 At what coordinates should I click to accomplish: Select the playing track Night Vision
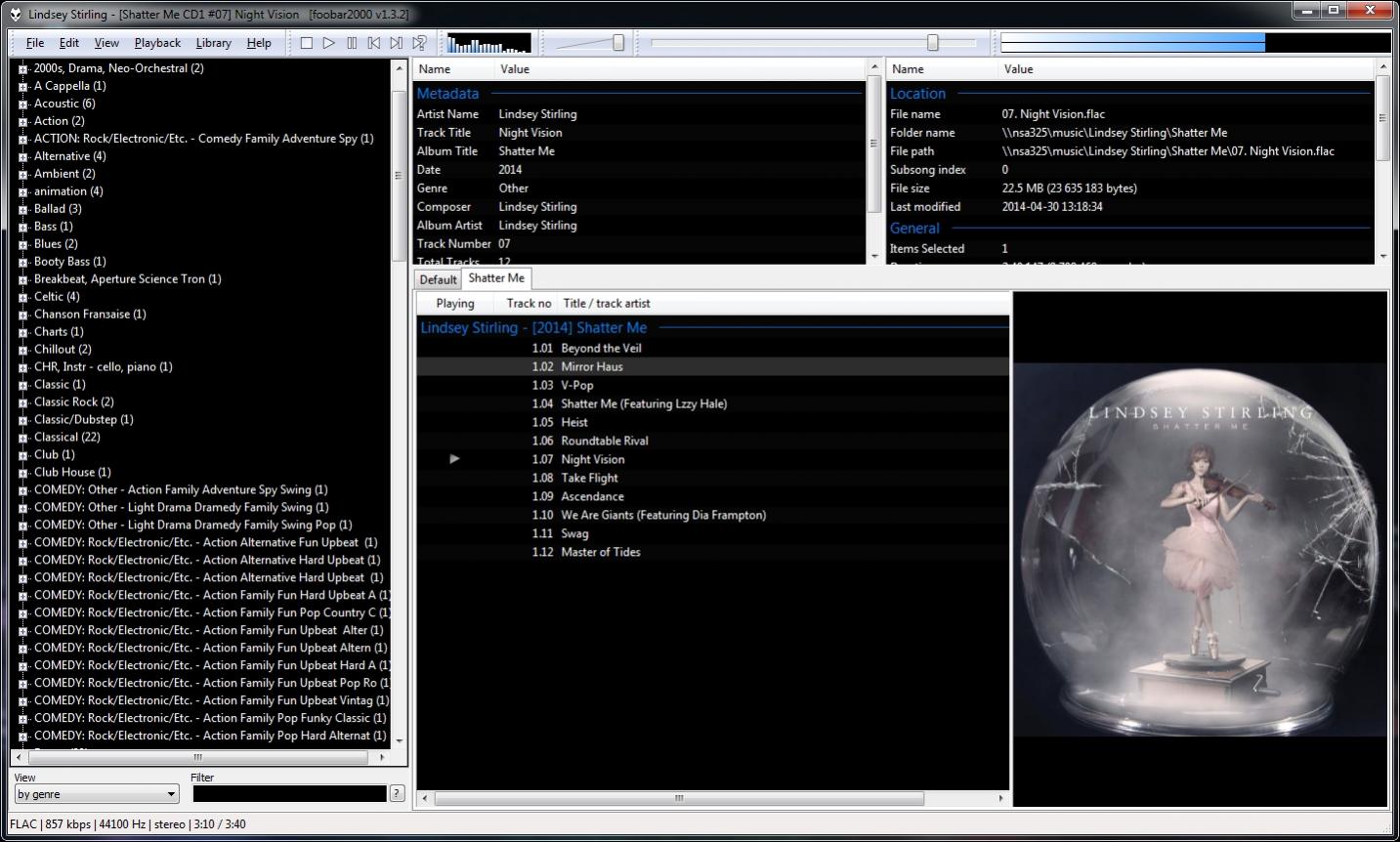point(712,460)
